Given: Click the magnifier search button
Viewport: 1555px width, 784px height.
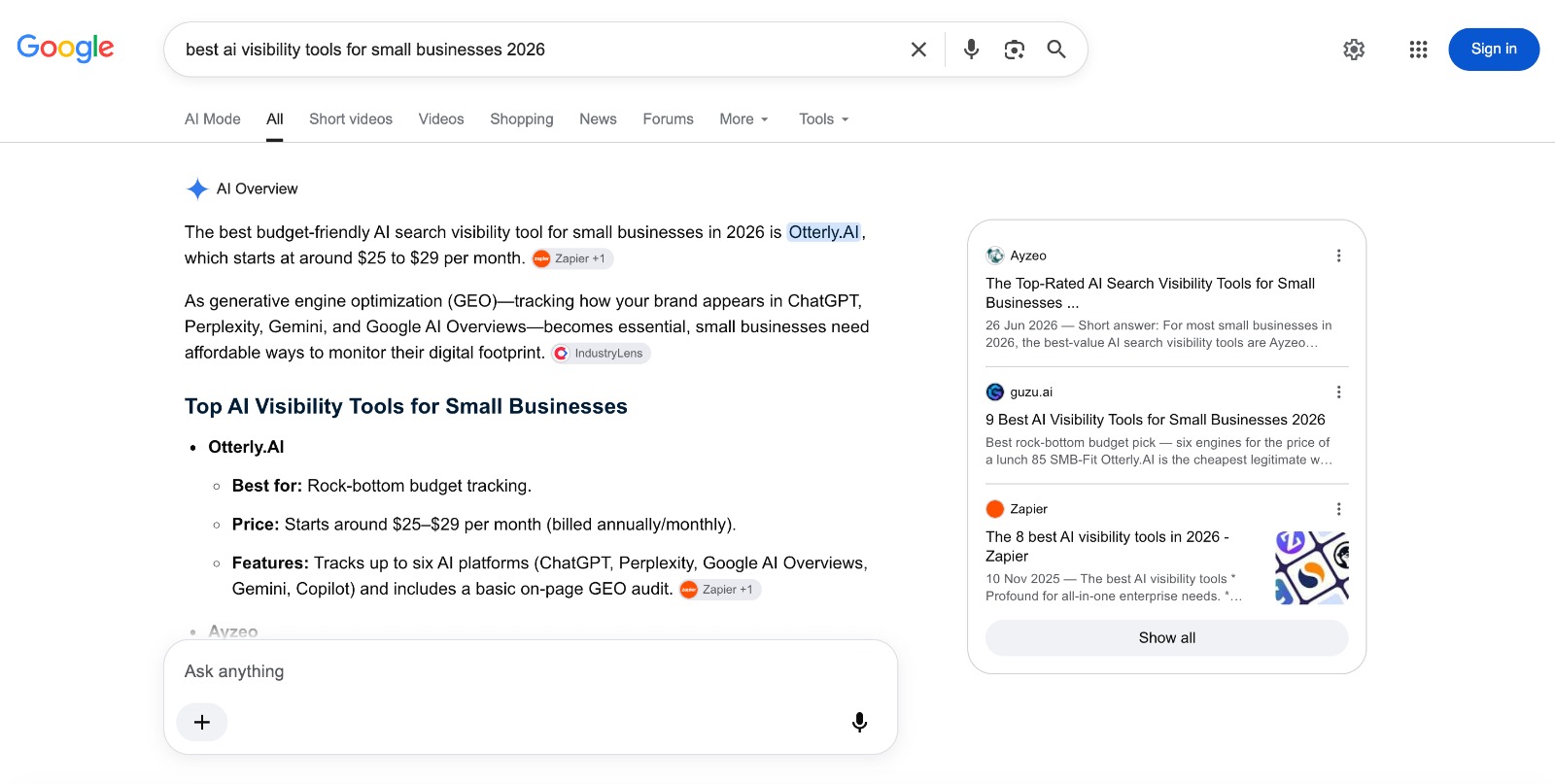Looking at the screenshot, I should pyautogui.click(x=1056, y=50).
